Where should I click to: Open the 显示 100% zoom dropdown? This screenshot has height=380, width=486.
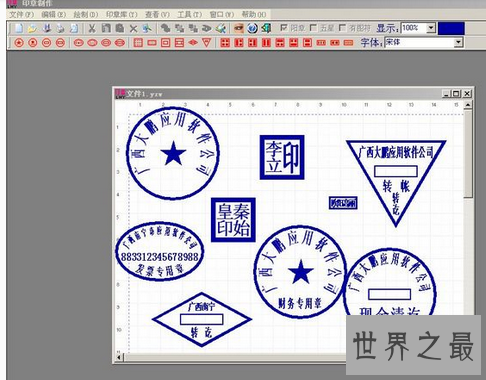(x=431, y=28)
